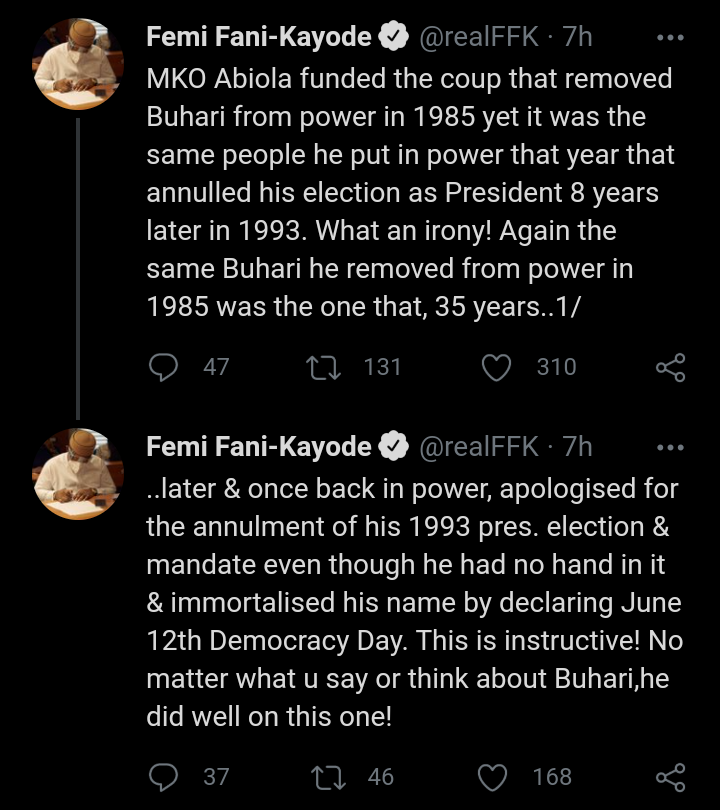Open Femi Fani-Kayode name on first tweet
This screenshot has width=720, height=810.
point(258,37)
